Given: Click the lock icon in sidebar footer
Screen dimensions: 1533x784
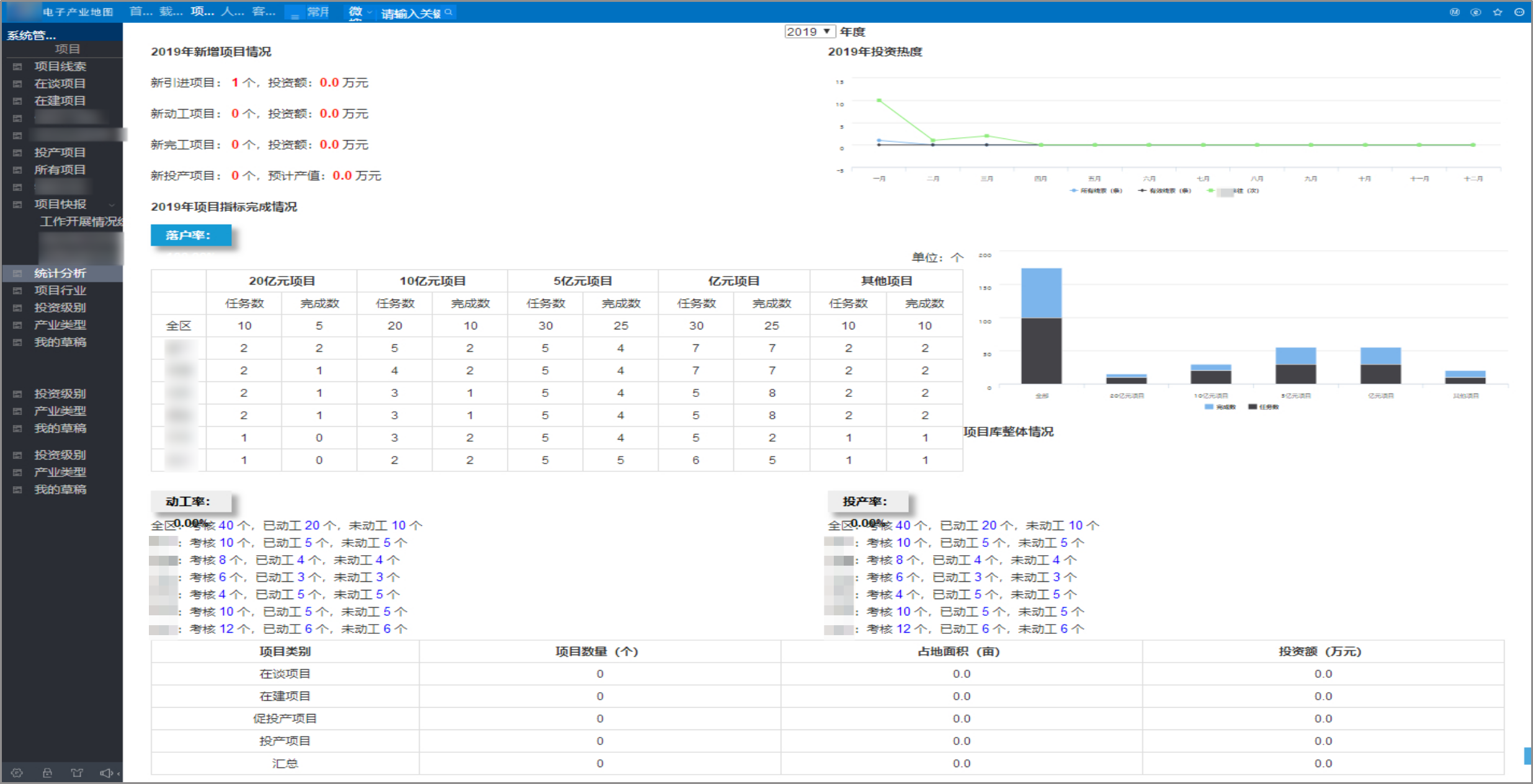Looking at the screenshot, I should point(47,773).
